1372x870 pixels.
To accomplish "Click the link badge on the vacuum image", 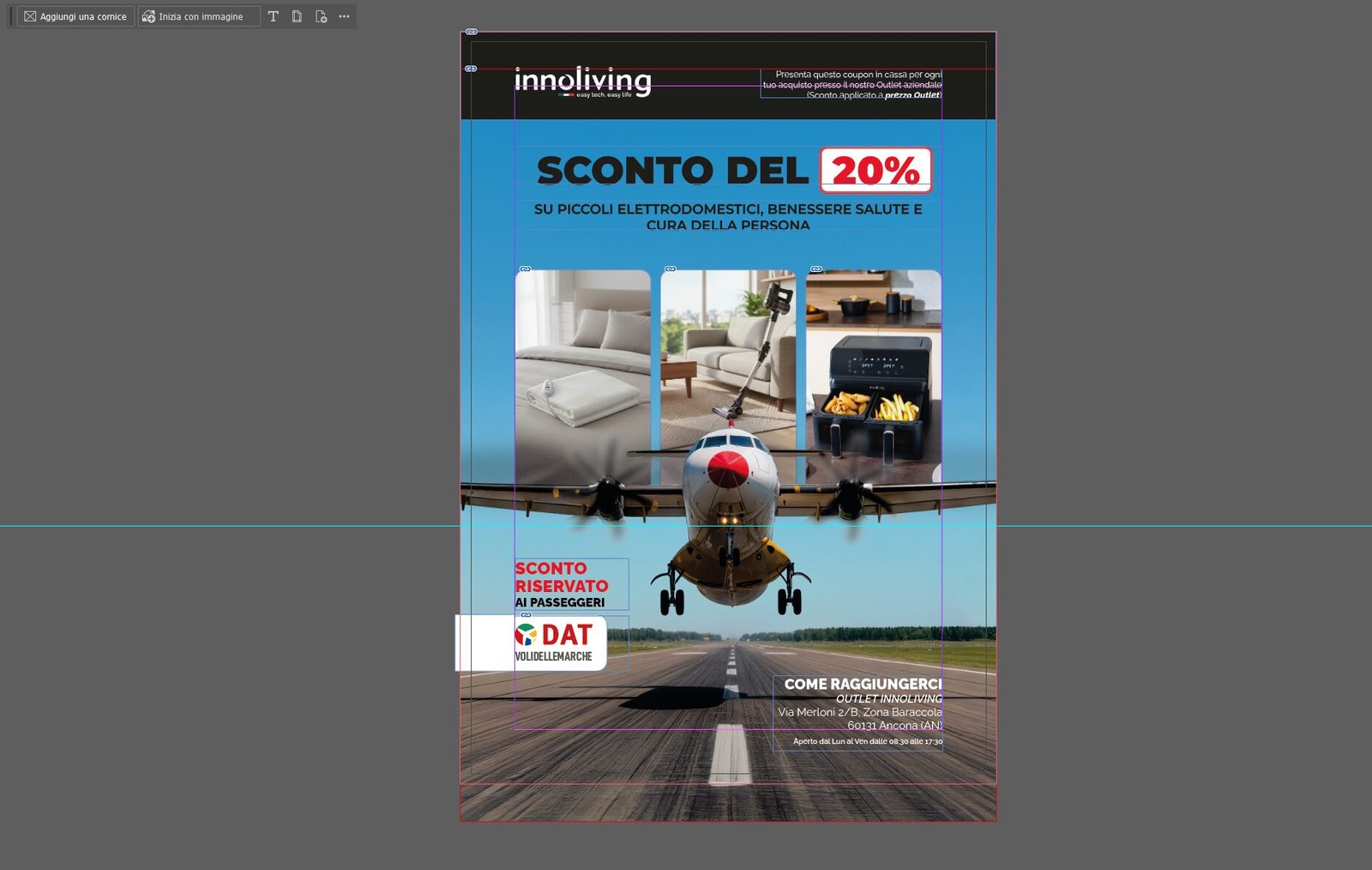I will tap(671, 269).
